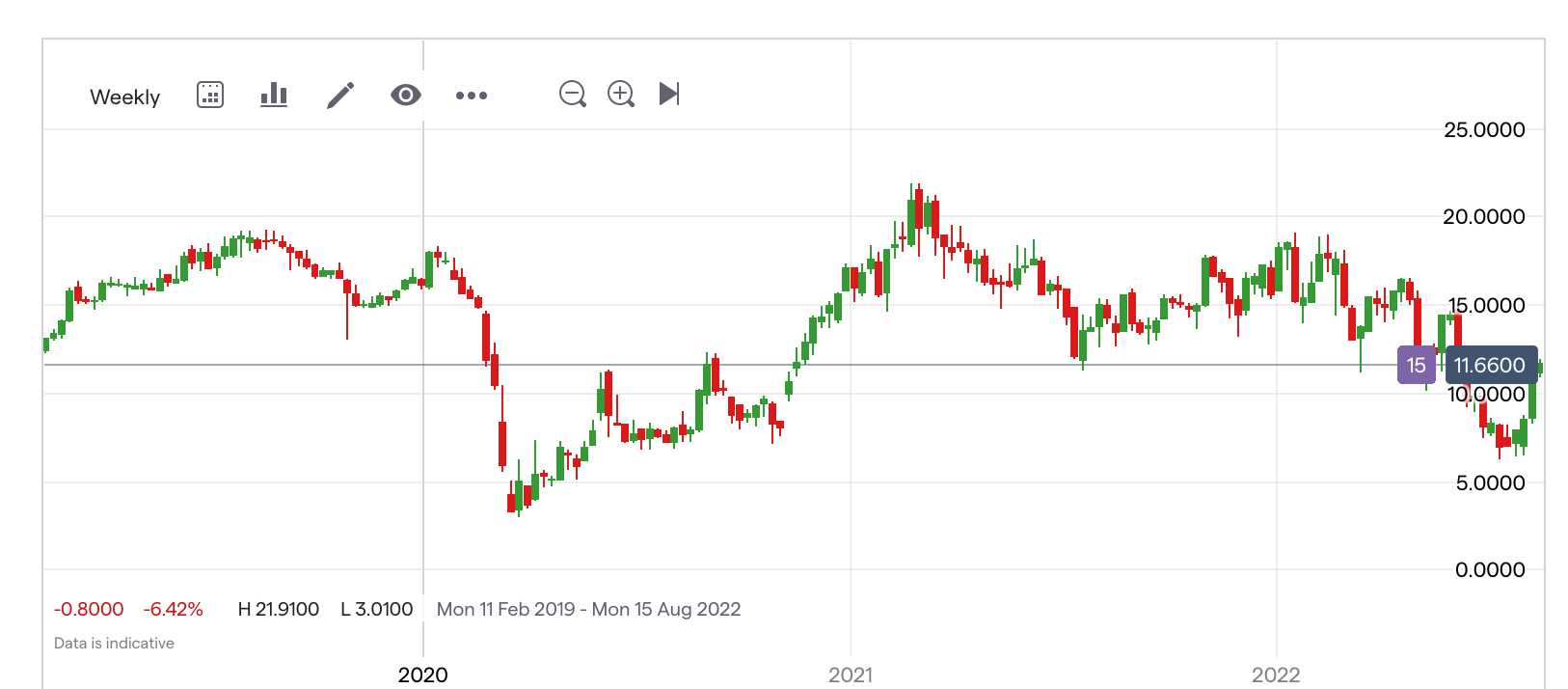Screen dimensions: 1568x689
Task: Jump to latest data with skip-forward icon
Action: click(x=669, y=94)
